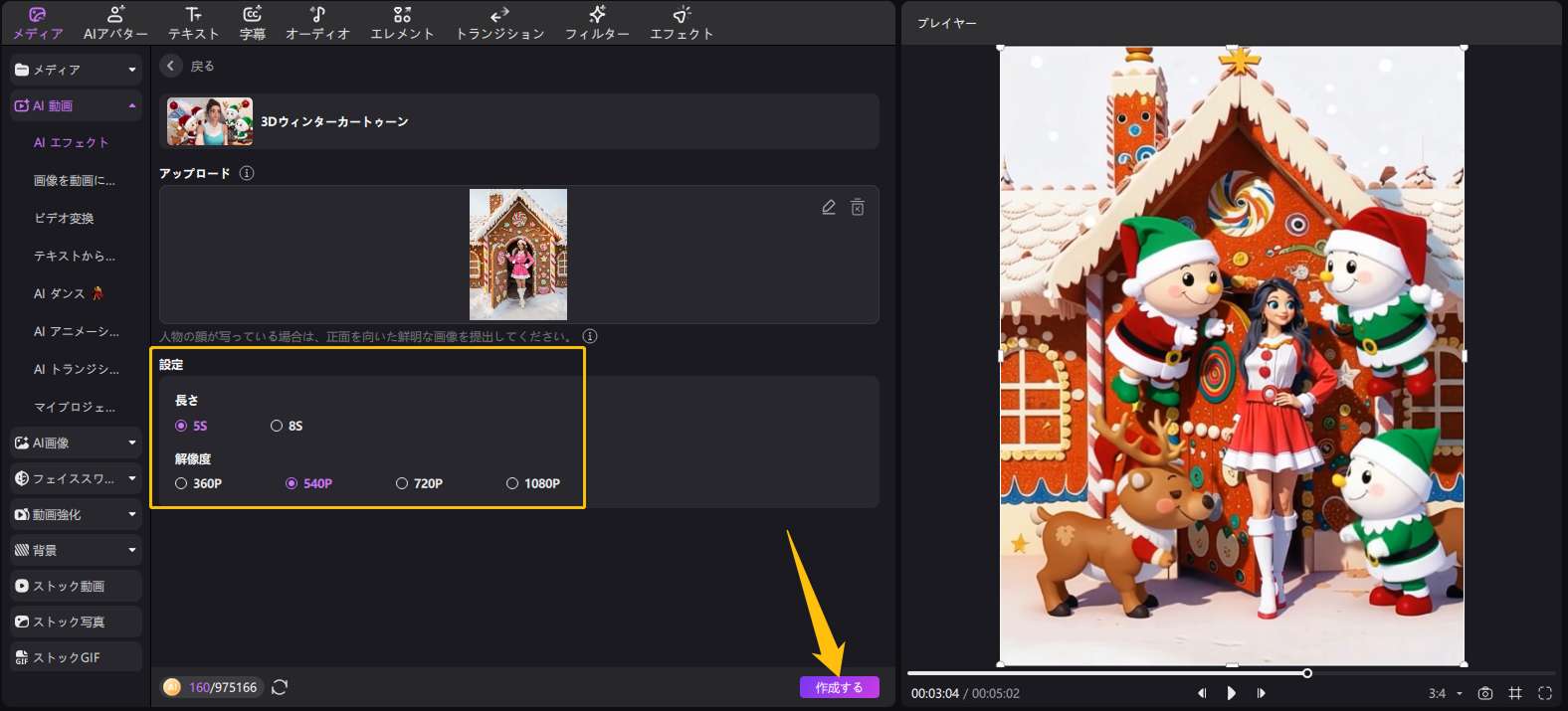The width and height of the screenshot is (1568, 711).
Task: Select AI アニメーシ... in sidebar
Action: click(x=77, y=331)
